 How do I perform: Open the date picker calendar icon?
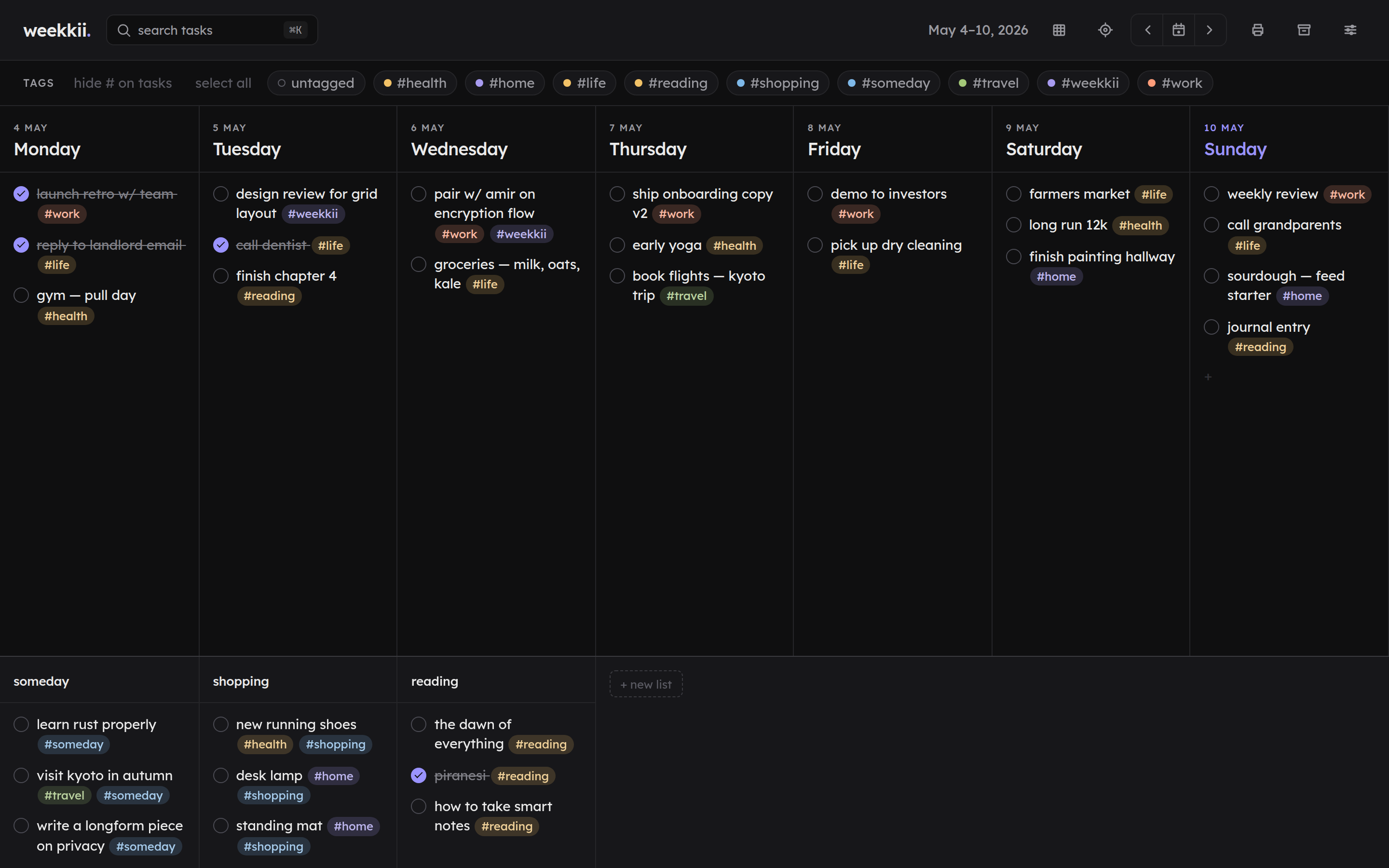pos(1178,30)
